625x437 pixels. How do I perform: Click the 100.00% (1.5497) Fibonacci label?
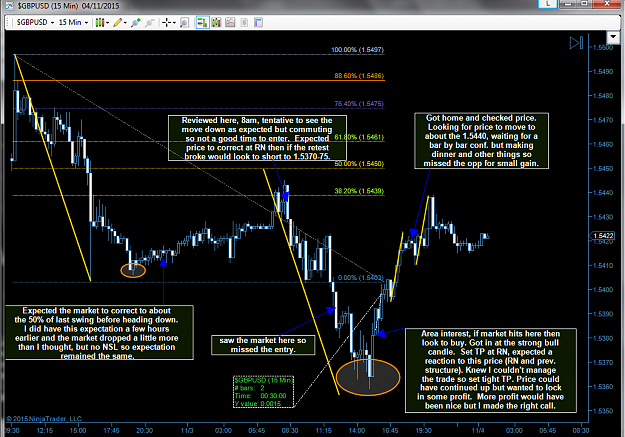tap(357, 50)
